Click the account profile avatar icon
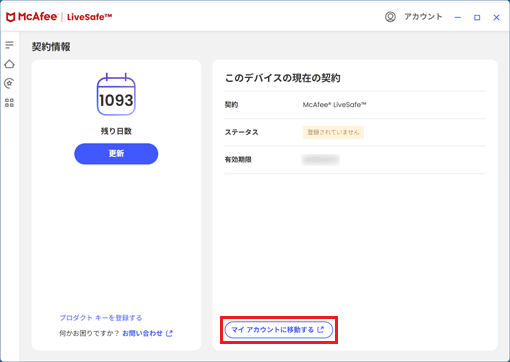510x362 pixels. click(390, 17)
